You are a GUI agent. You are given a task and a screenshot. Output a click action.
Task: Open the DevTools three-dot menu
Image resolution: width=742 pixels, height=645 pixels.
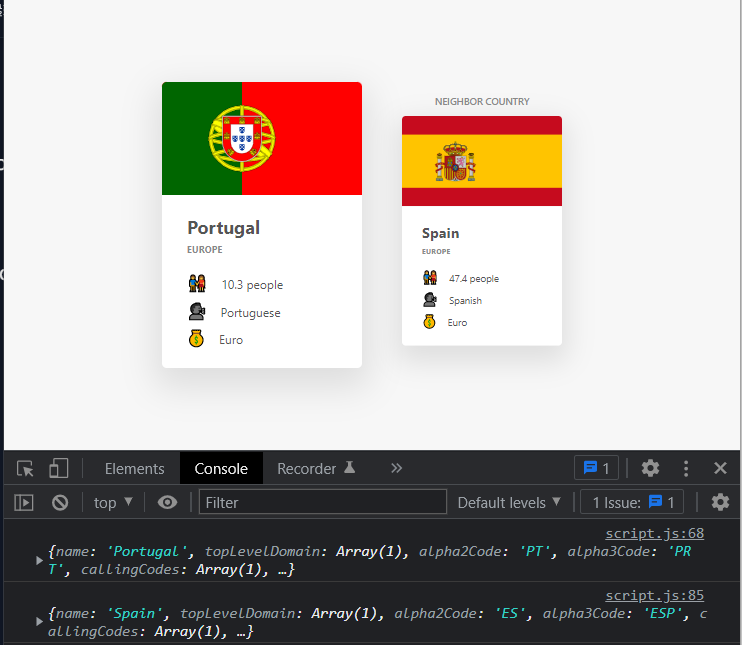click(x=686, y=468)
